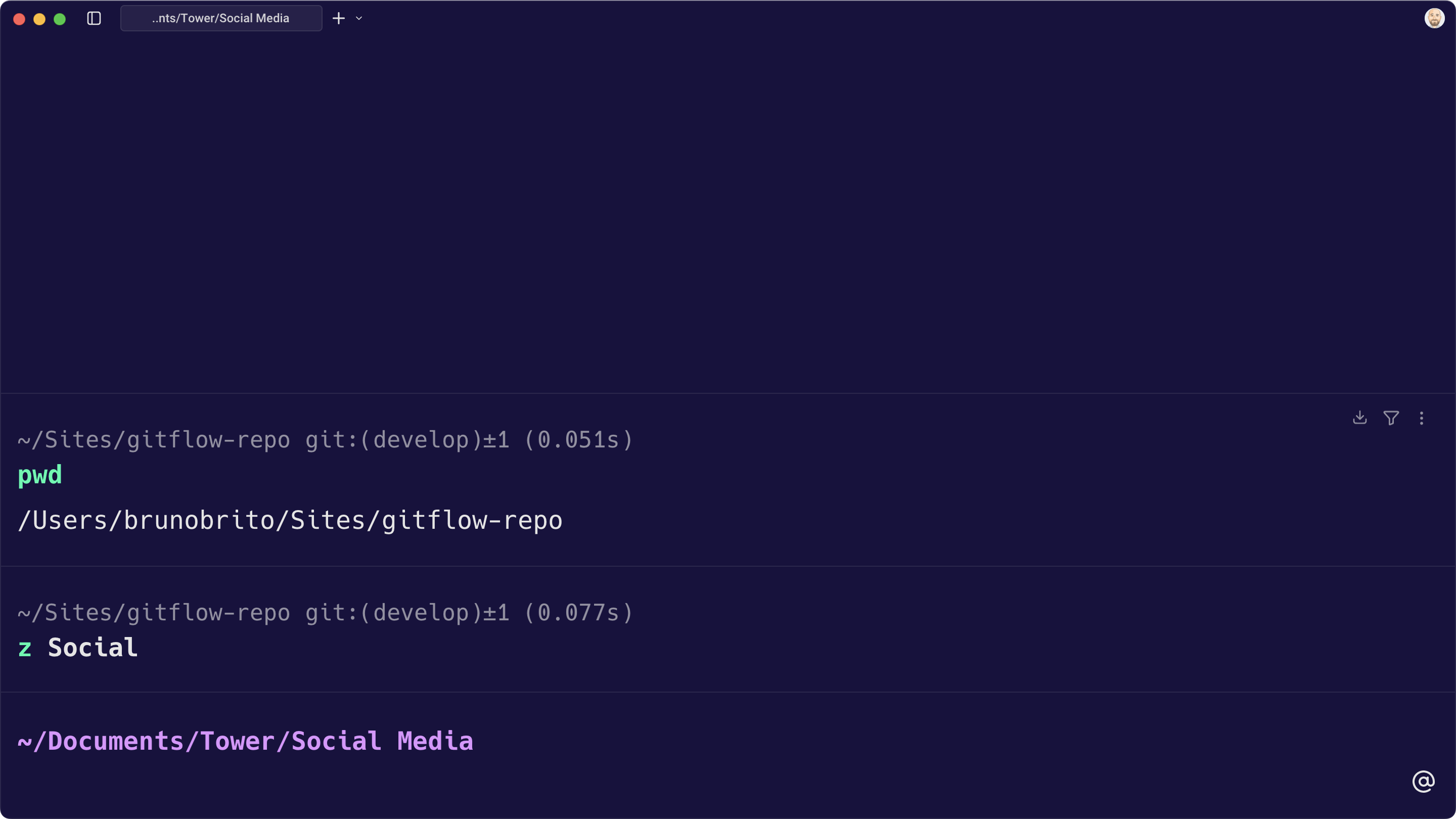Open a new tab with plus icon
The height and width of the screenshot is (819, 1456).
click(x=339, y=19)
